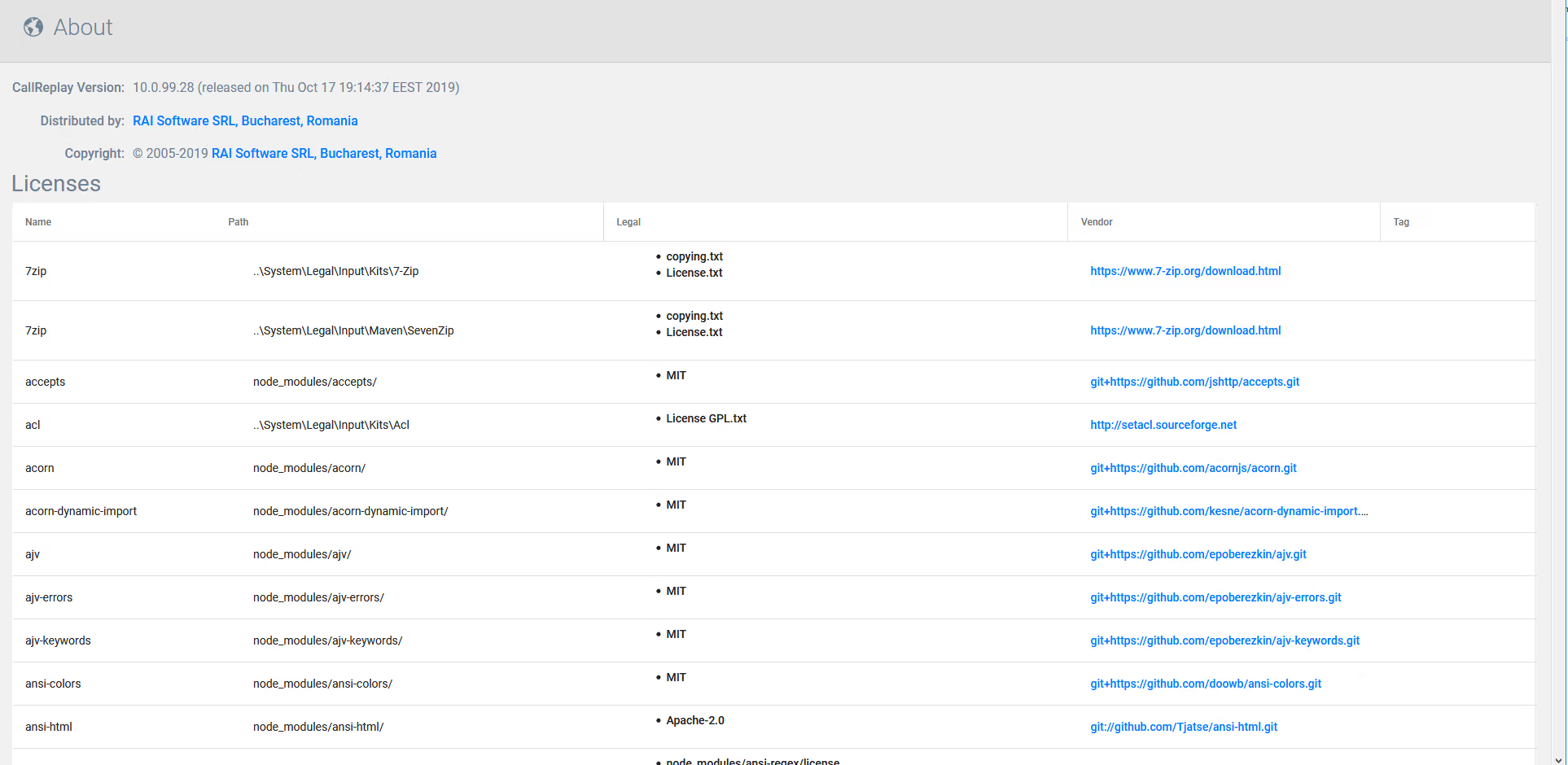
Task: Click the acl name cell
Action: pyautogui.click(x=33, y=425)
